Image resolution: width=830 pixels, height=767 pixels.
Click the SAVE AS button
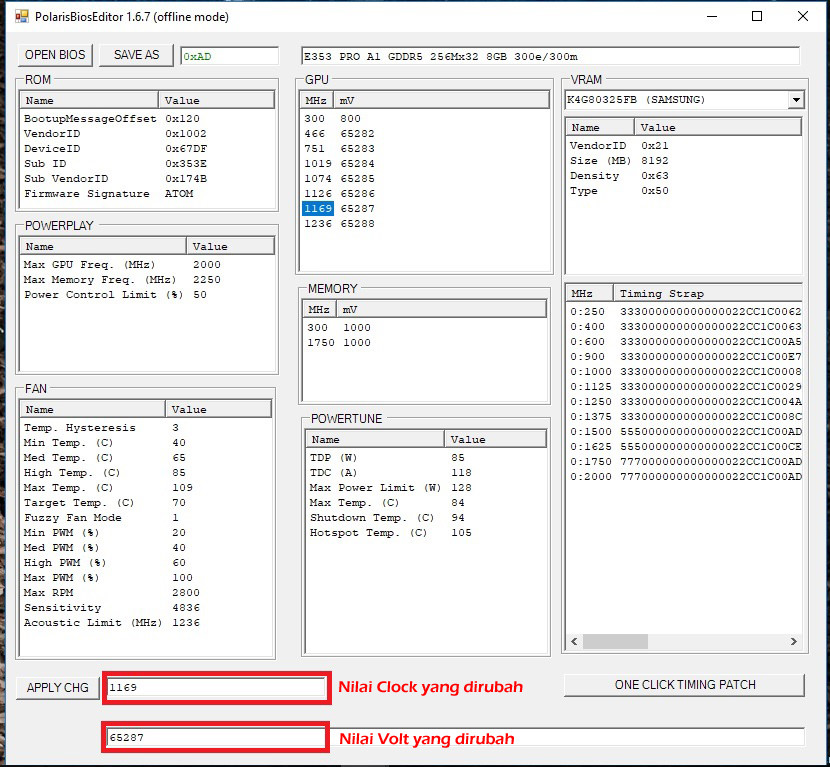point(136,55)
